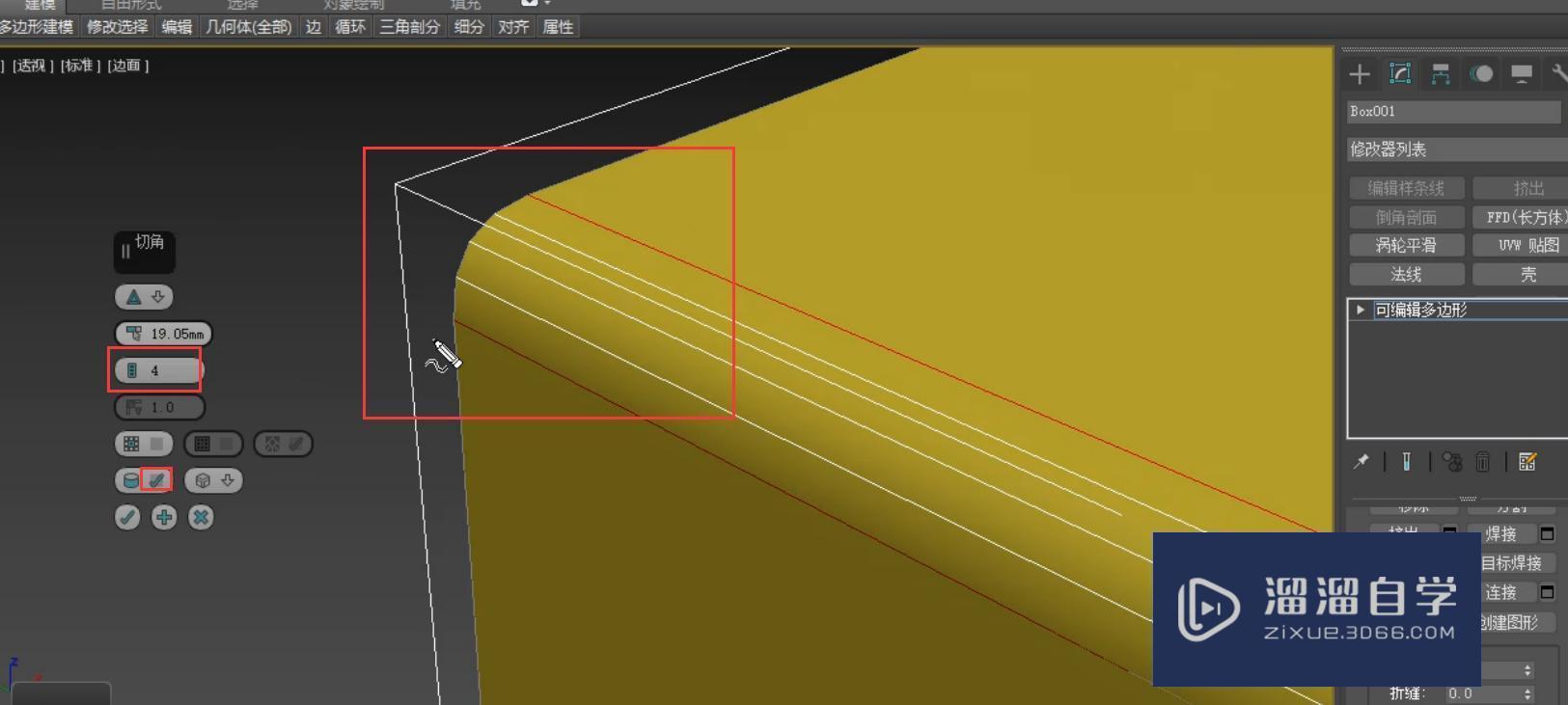Toggle the invert option pill in caddy
The image size is (1568, 705).
tap(283, 444)
